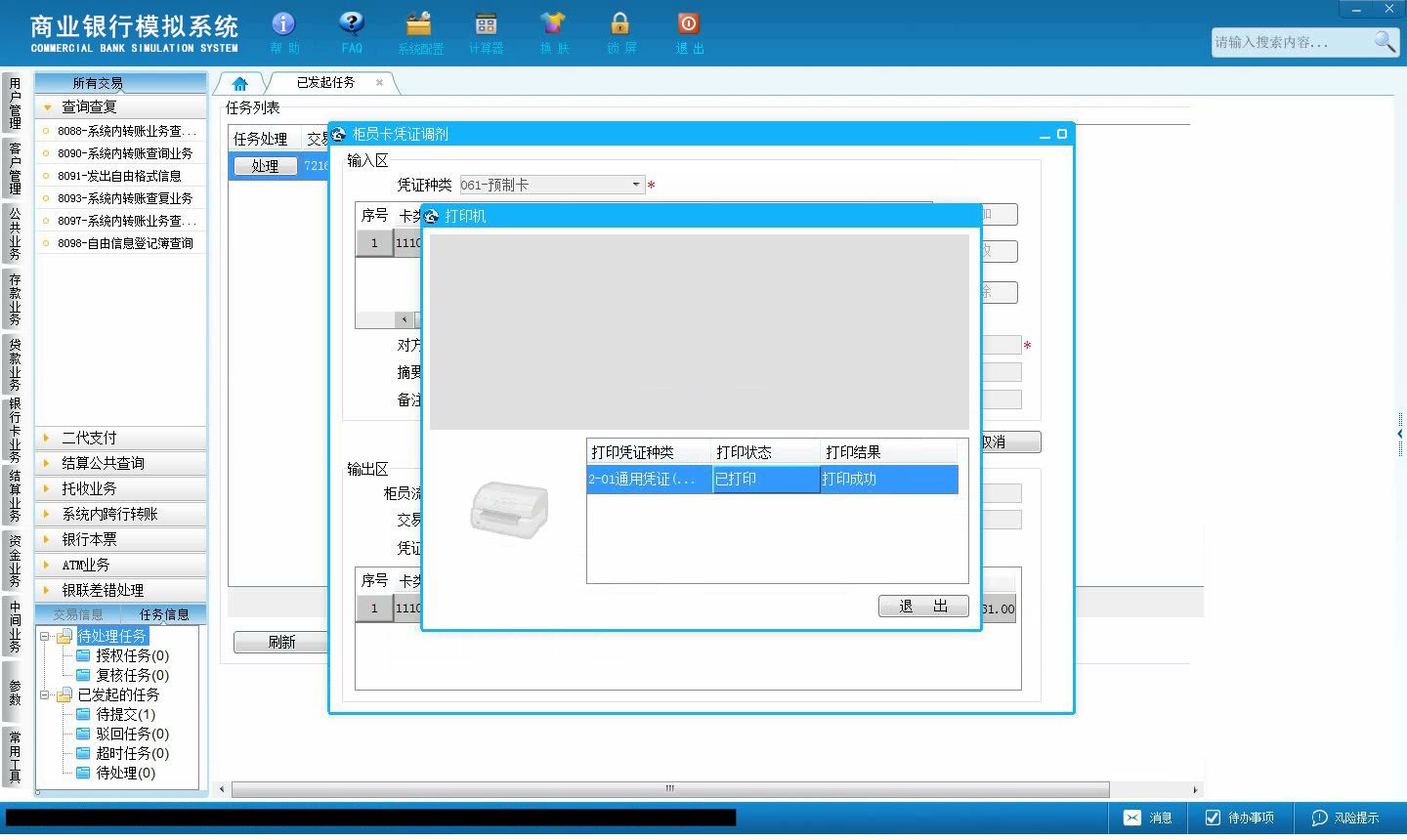
Task: Select 待提交(1) in the task tree
Action: tap(125, 714)
